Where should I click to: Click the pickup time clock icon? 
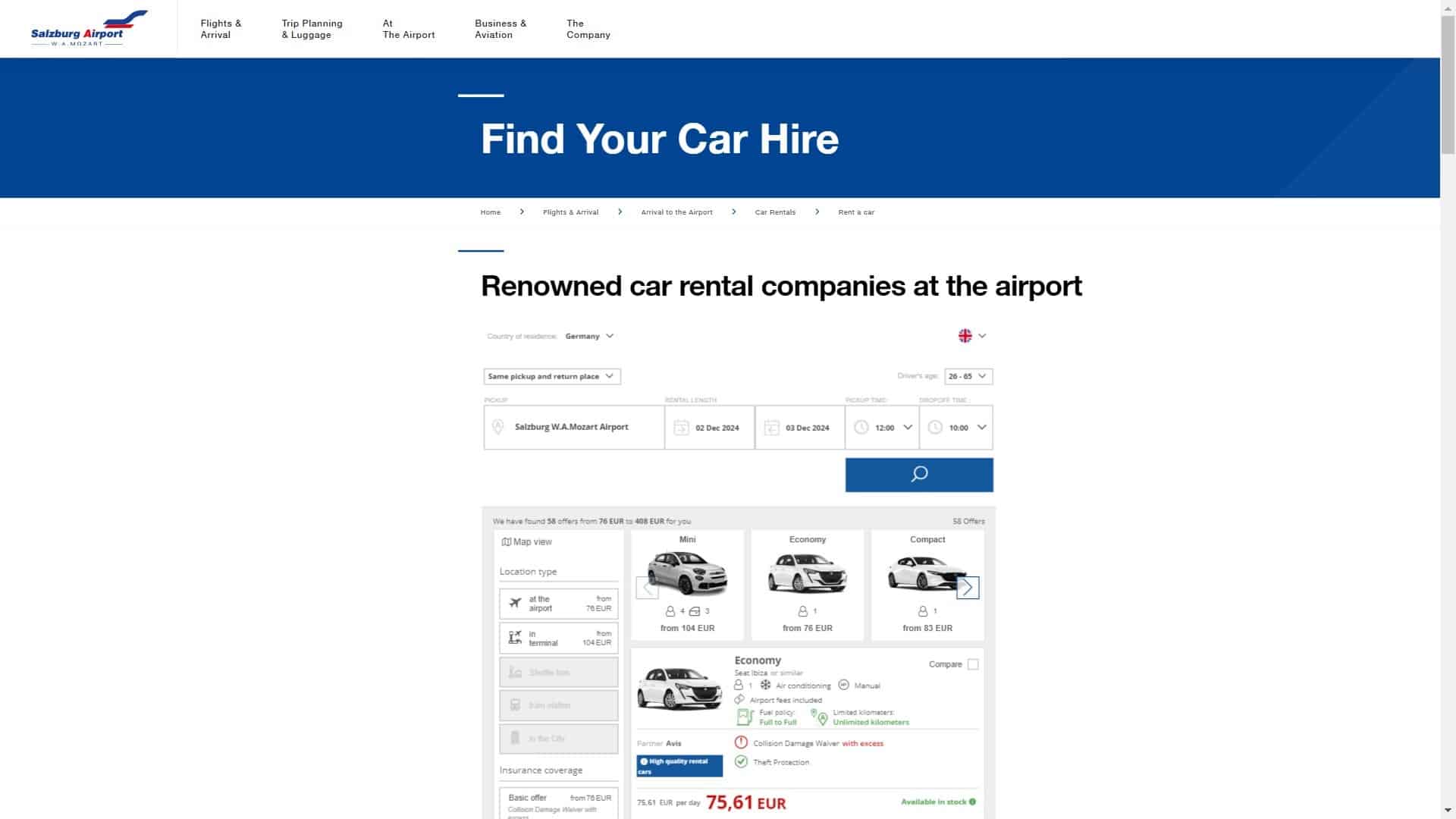click(x=861, y=428)
